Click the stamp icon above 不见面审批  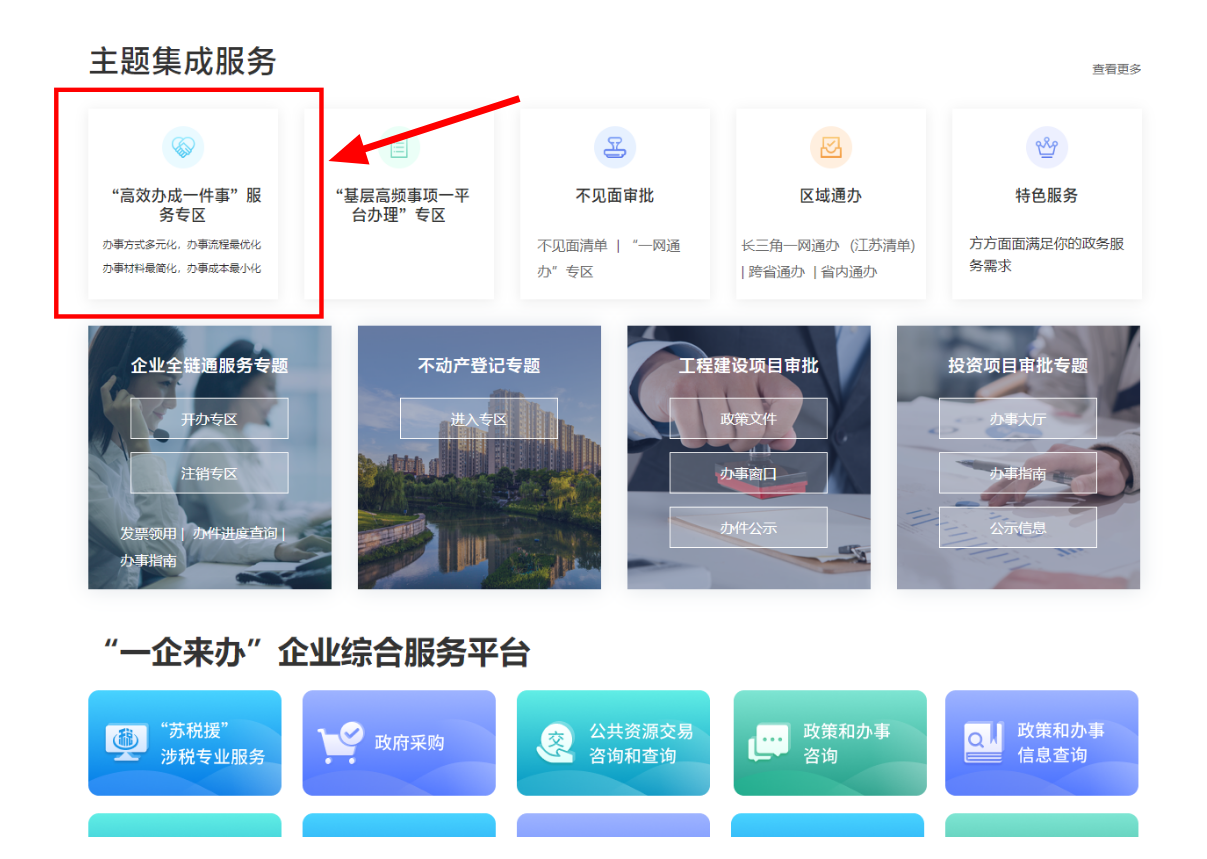tap(614, 148)
